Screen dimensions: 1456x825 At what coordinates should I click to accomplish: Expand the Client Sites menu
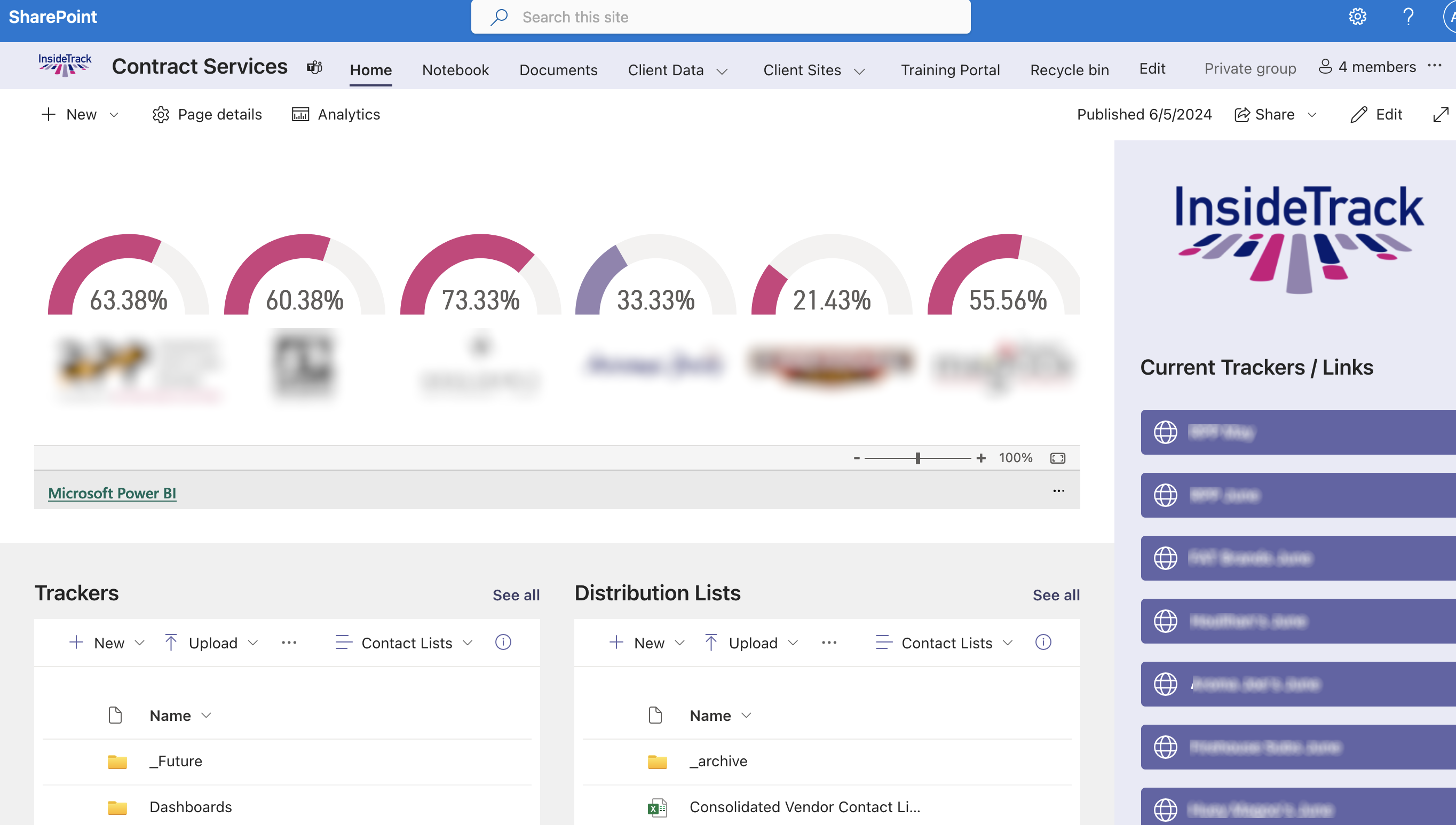click(x=814, y=70)
